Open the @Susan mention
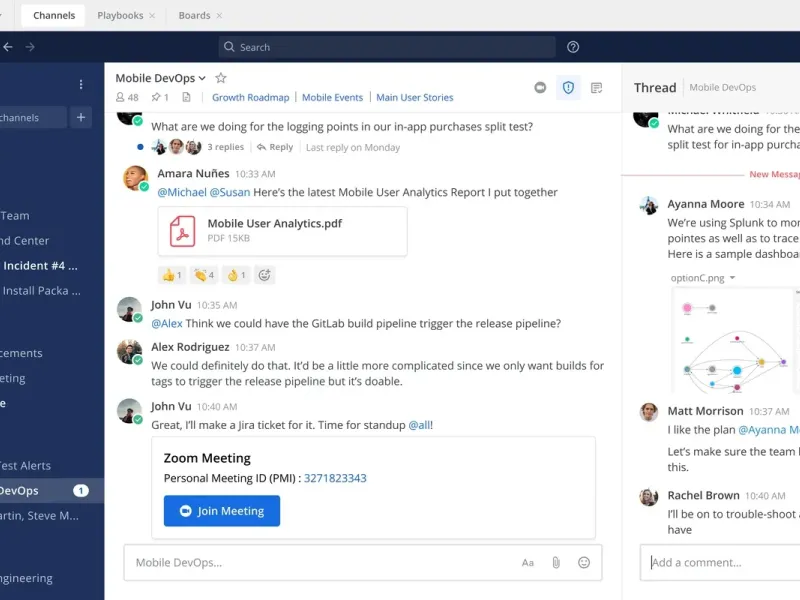 pos(230,192)
